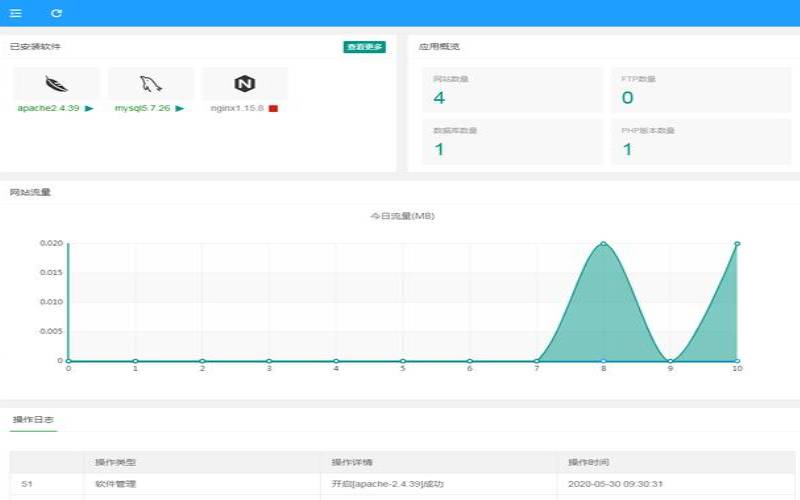Image resolution: width=800 pixels, height=500 pixels.
Task: Click the FTP数量 card showing 0
Action: [x=701, y=90]
